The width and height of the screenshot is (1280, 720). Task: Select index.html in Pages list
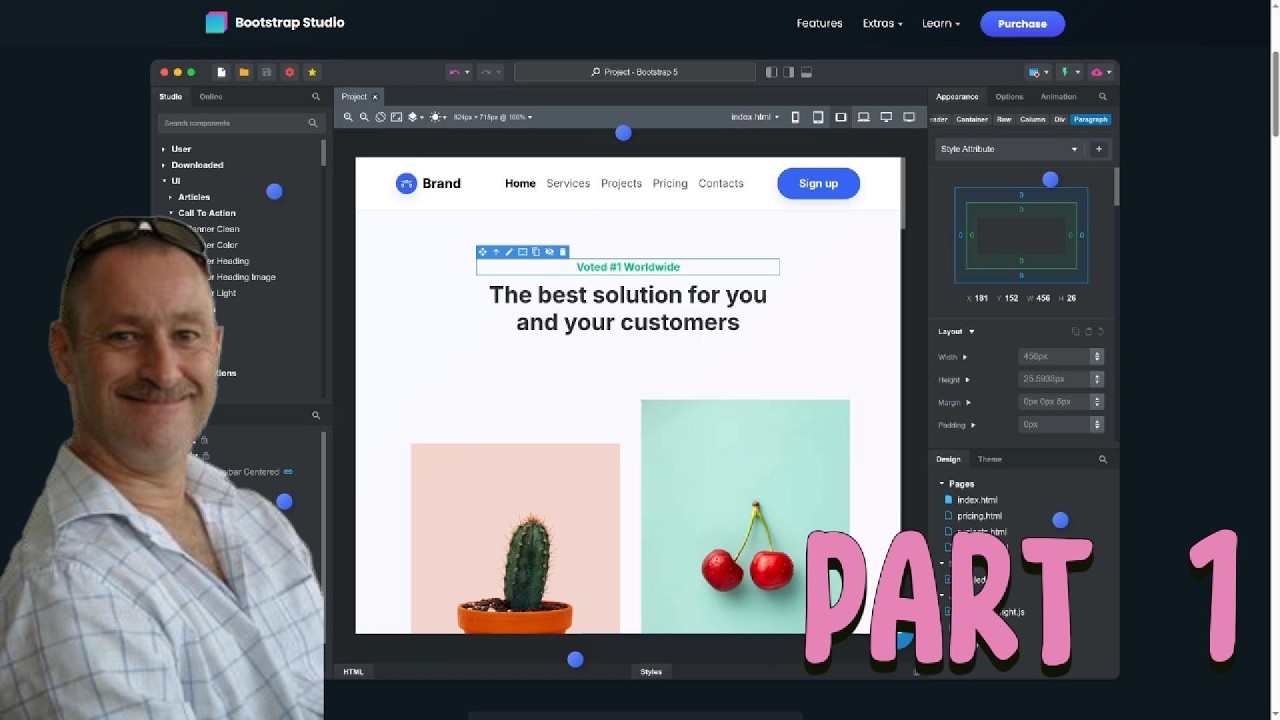pyautogui.click(x=977, y=500)
